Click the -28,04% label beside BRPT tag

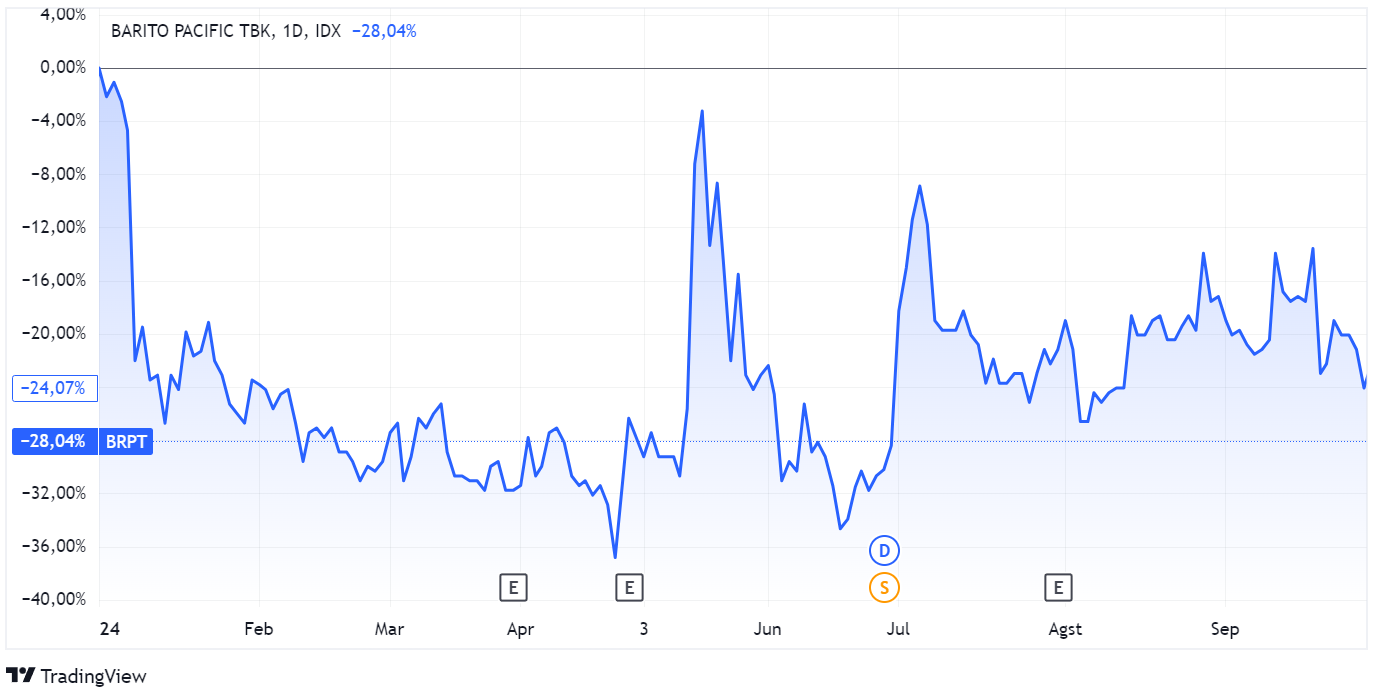pos(54,441)
